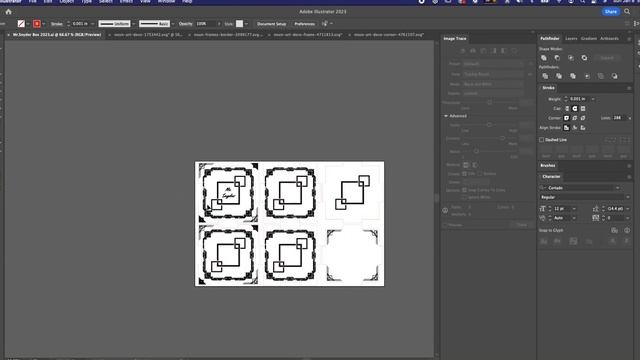Align stroke to inside

[575, 128]
